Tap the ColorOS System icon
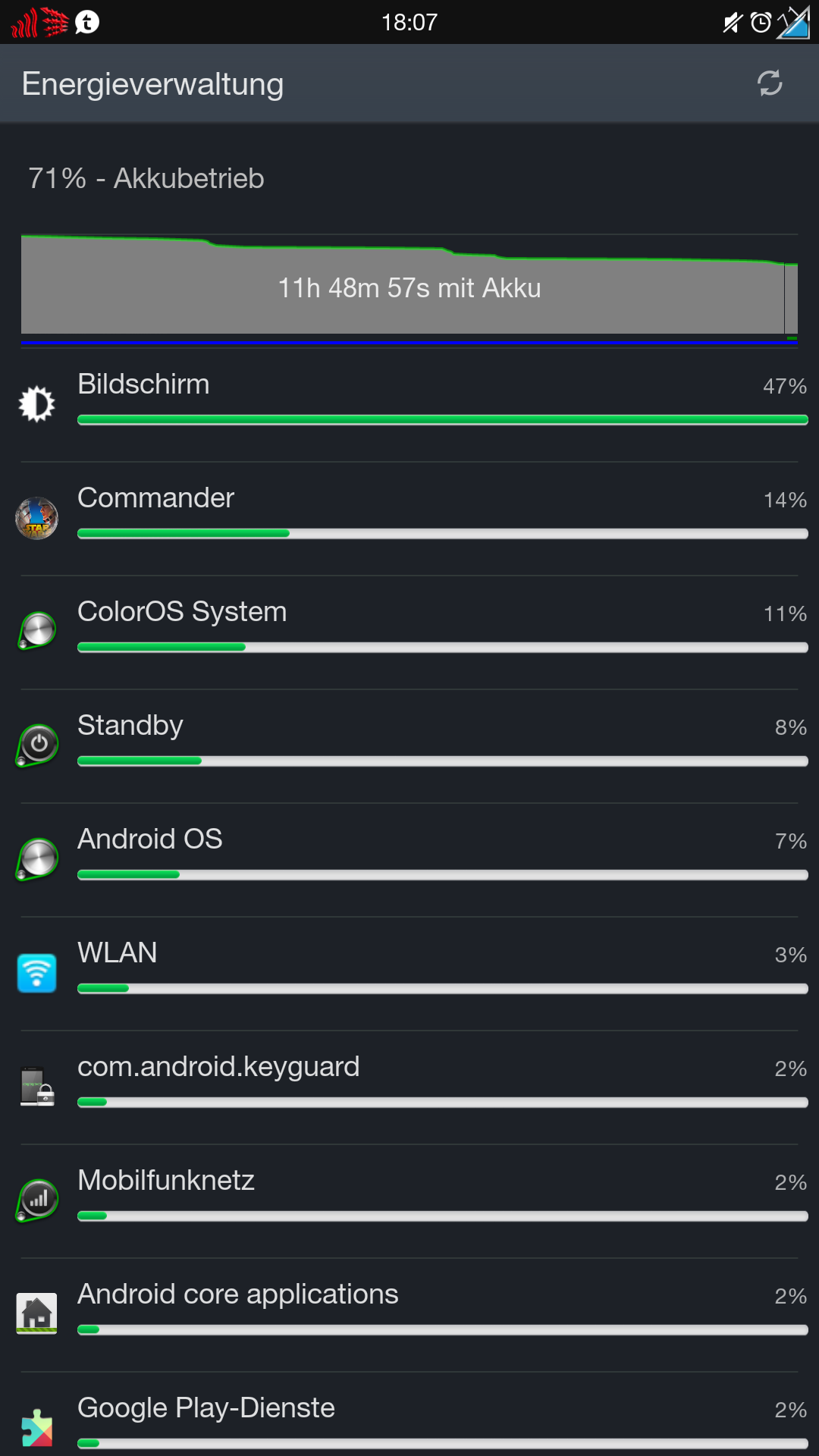Screen dimensions: 819x1456 (37, 631)
